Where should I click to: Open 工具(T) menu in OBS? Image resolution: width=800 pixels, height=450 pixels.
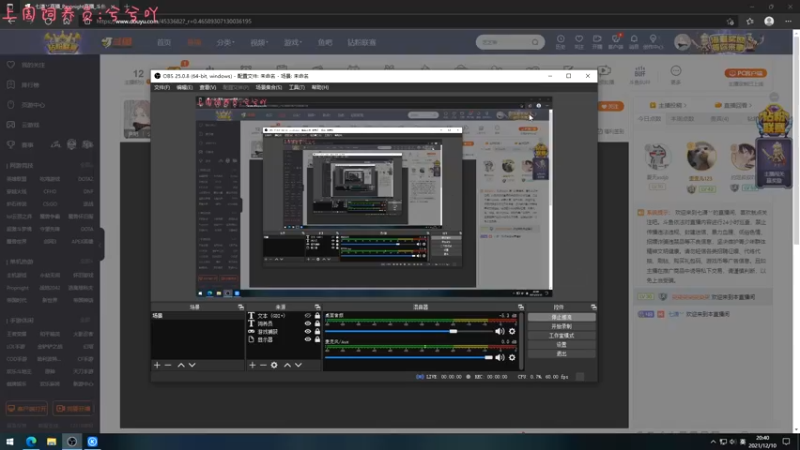296,88
